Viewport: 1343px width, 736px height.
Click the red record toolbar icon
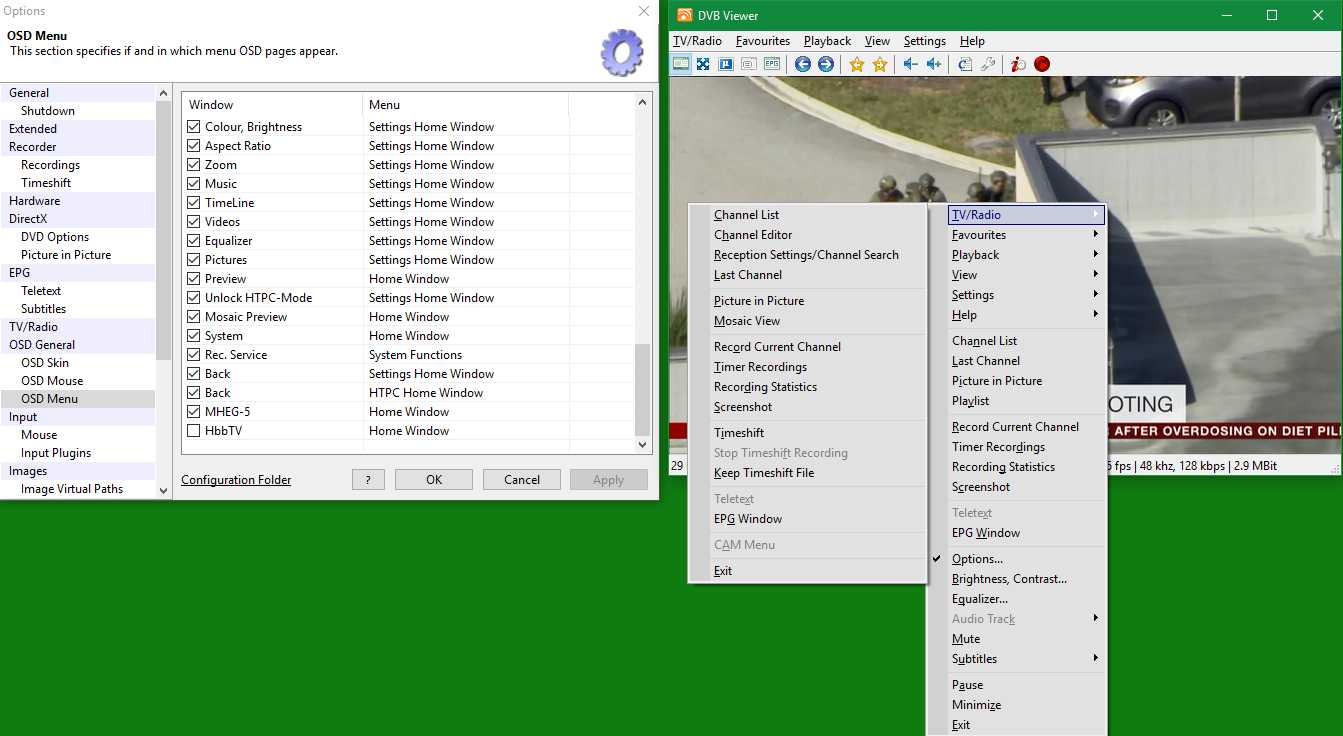[x=1042, y=64]
